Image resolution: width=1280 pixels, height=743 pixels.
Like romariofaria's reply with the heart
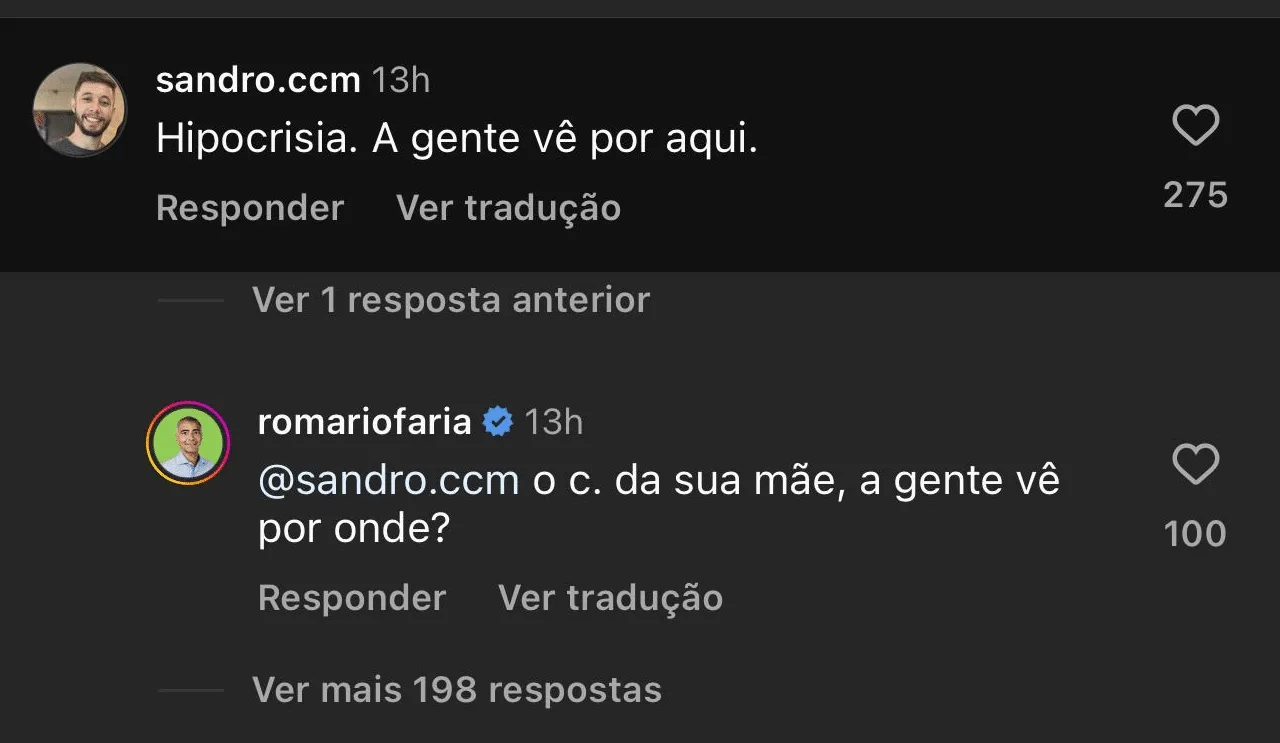(1195, 465)
